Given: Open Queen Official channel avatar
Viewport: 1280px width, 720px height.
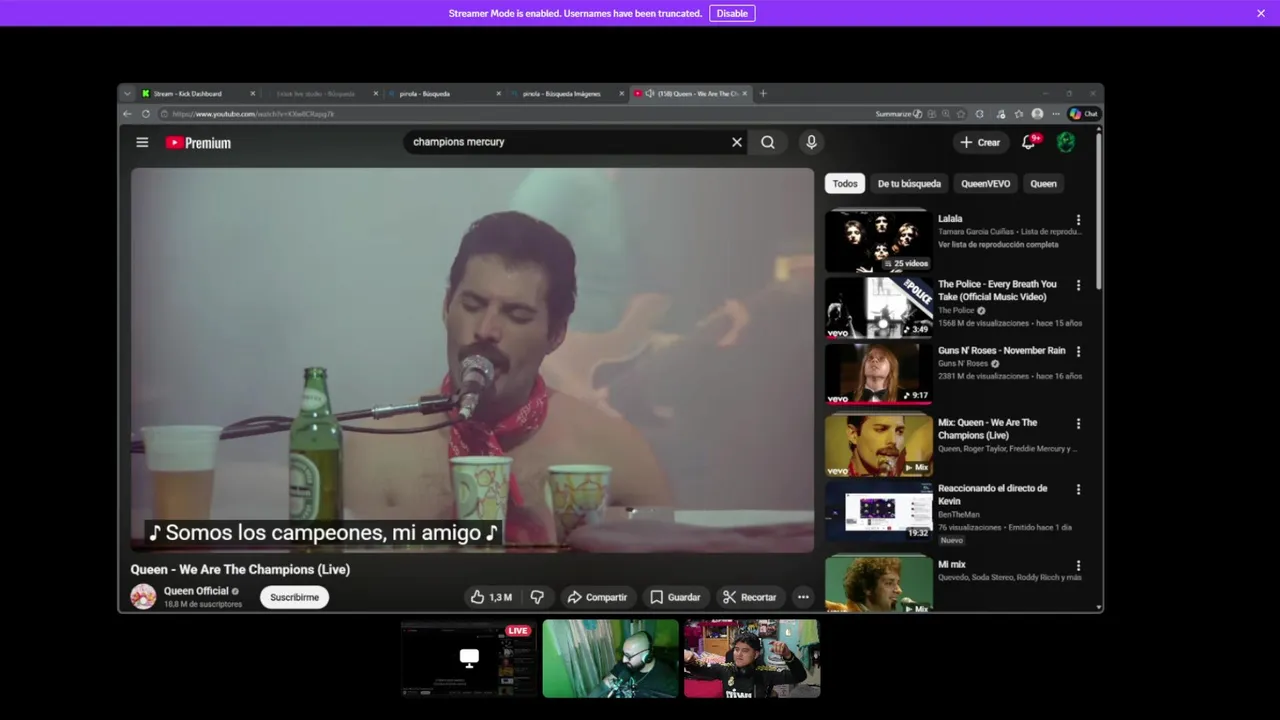Looking at the screenshot, I should pos(143,597).
